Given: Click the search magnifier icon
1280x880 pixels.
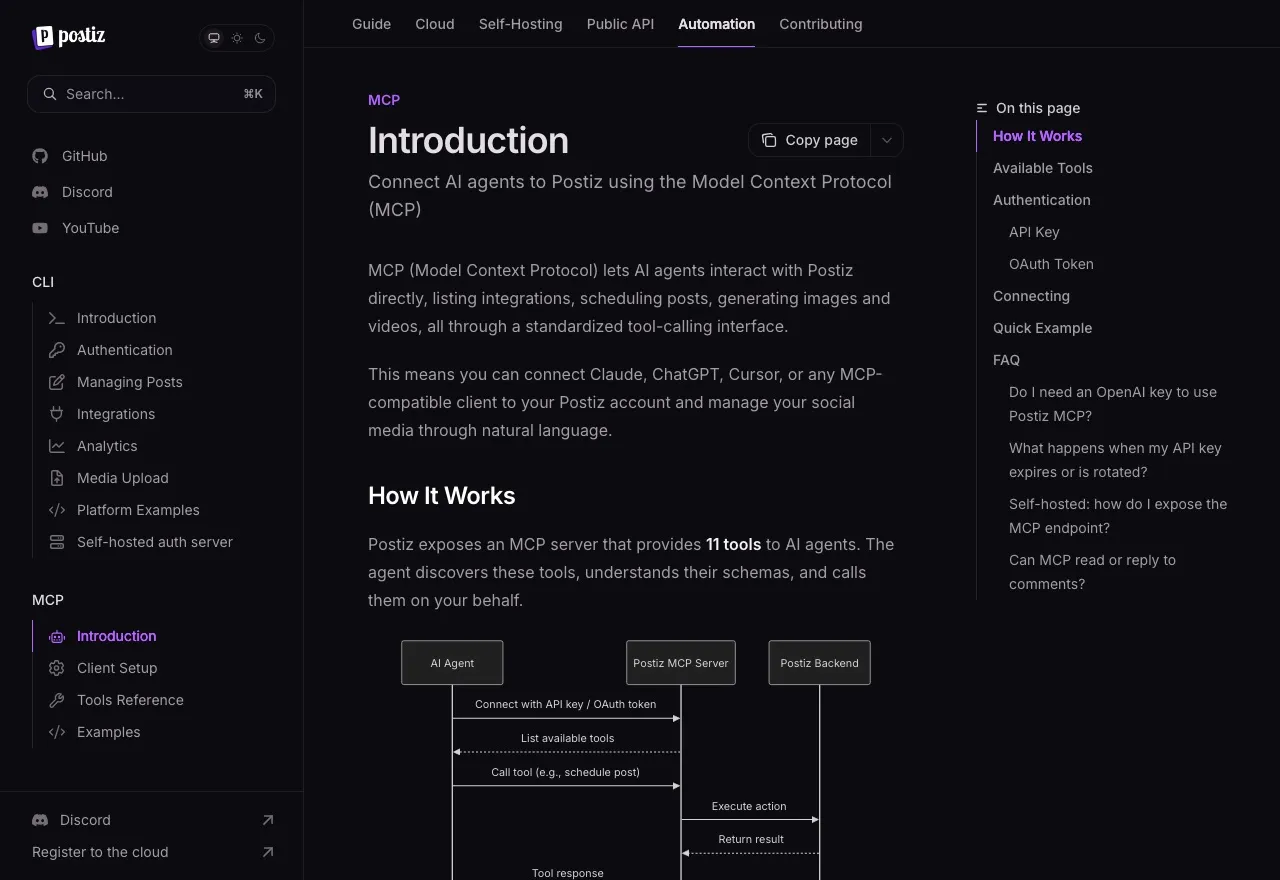Looking at the screenshot, I should [x=49, y=94].
